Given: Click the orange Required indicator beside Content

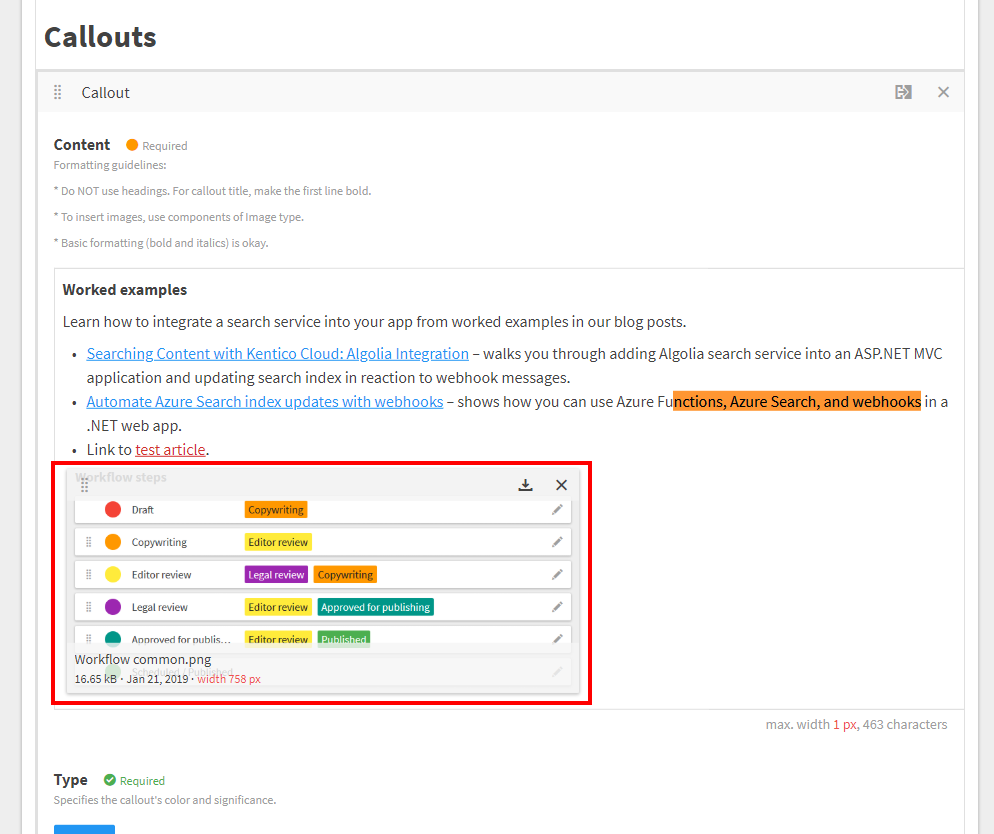Looking at the screenshot, I should [x=131, y=144].
